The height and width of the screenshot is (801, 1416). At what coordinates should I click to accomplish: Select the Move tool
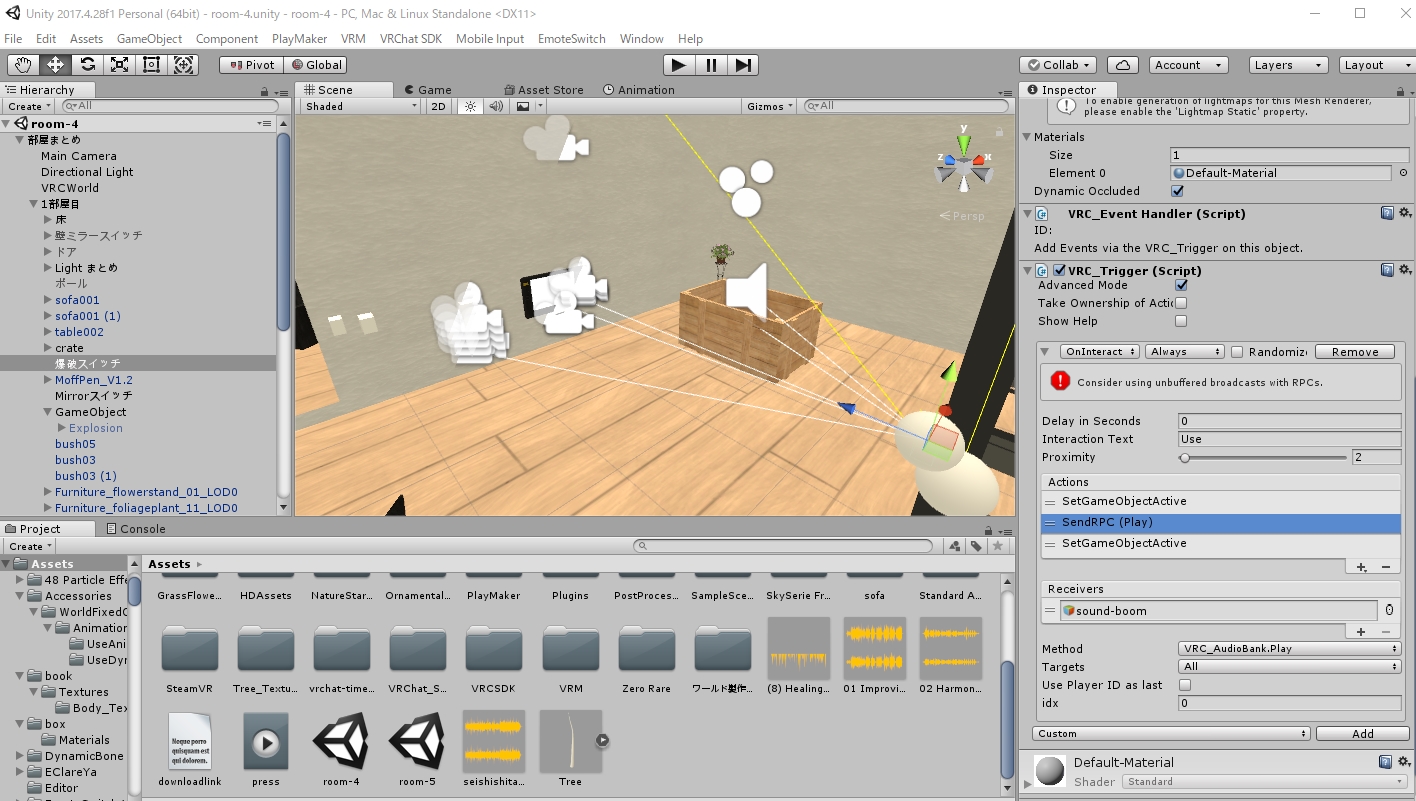click(x=55, y=65)
